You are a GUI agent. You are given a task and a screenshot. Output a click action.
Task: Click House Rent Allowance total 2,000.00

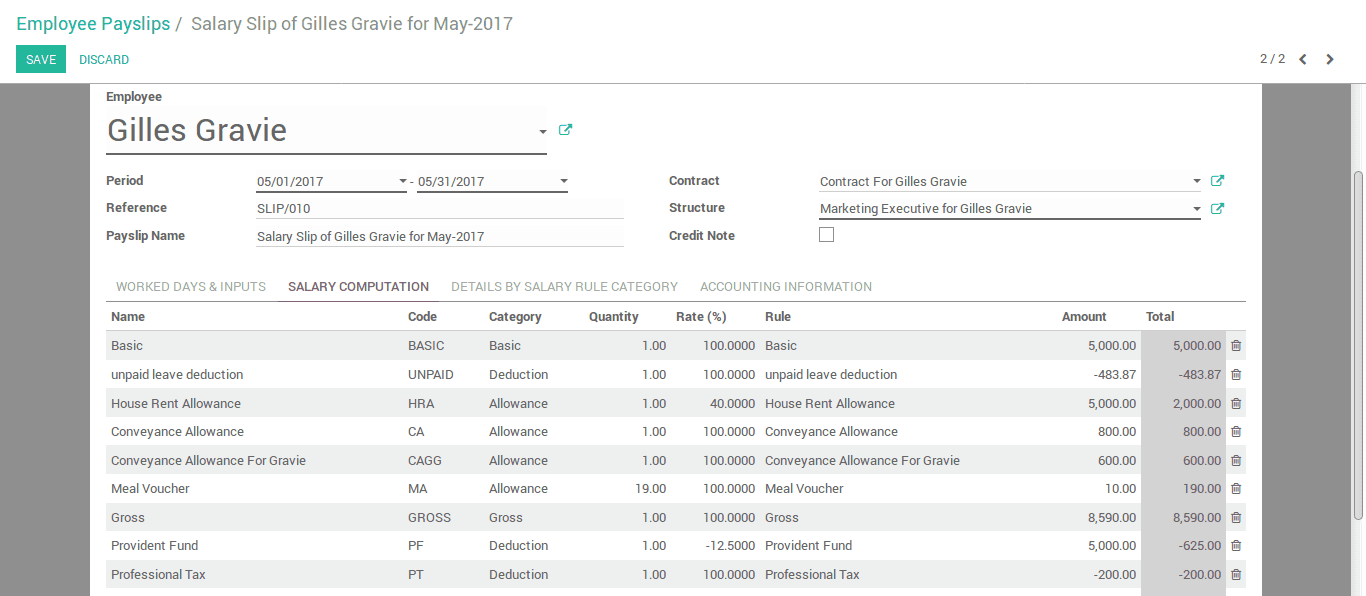point(1197,404)
